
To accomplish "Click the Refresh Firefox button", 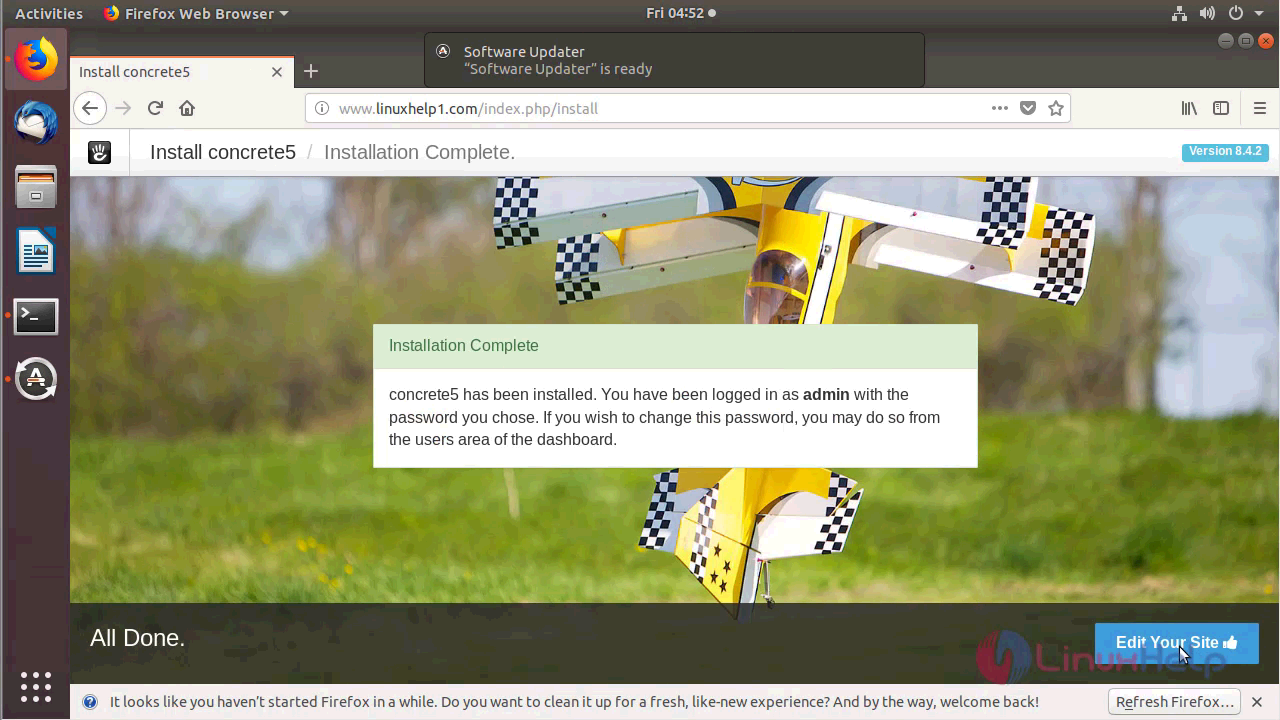I will click(1175, 702).
